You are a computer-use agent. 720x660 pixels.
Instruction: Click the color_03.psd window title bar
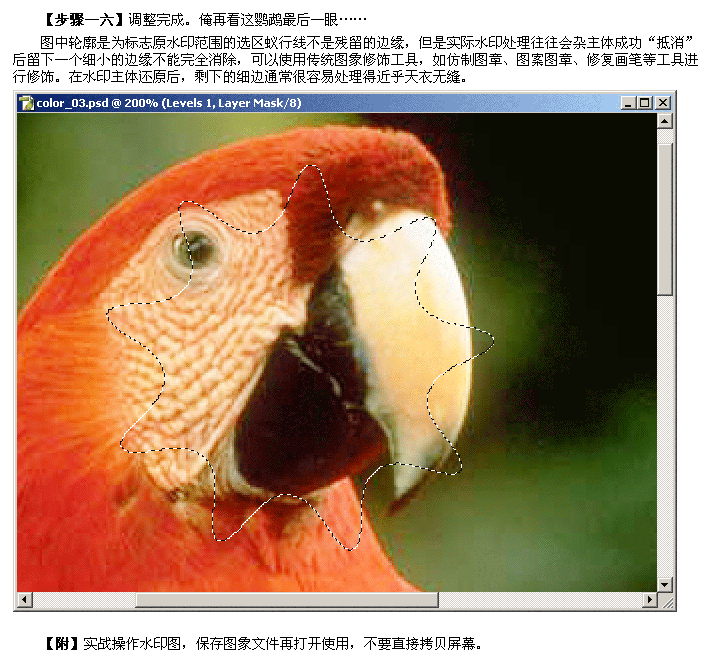tap(344, 103)
